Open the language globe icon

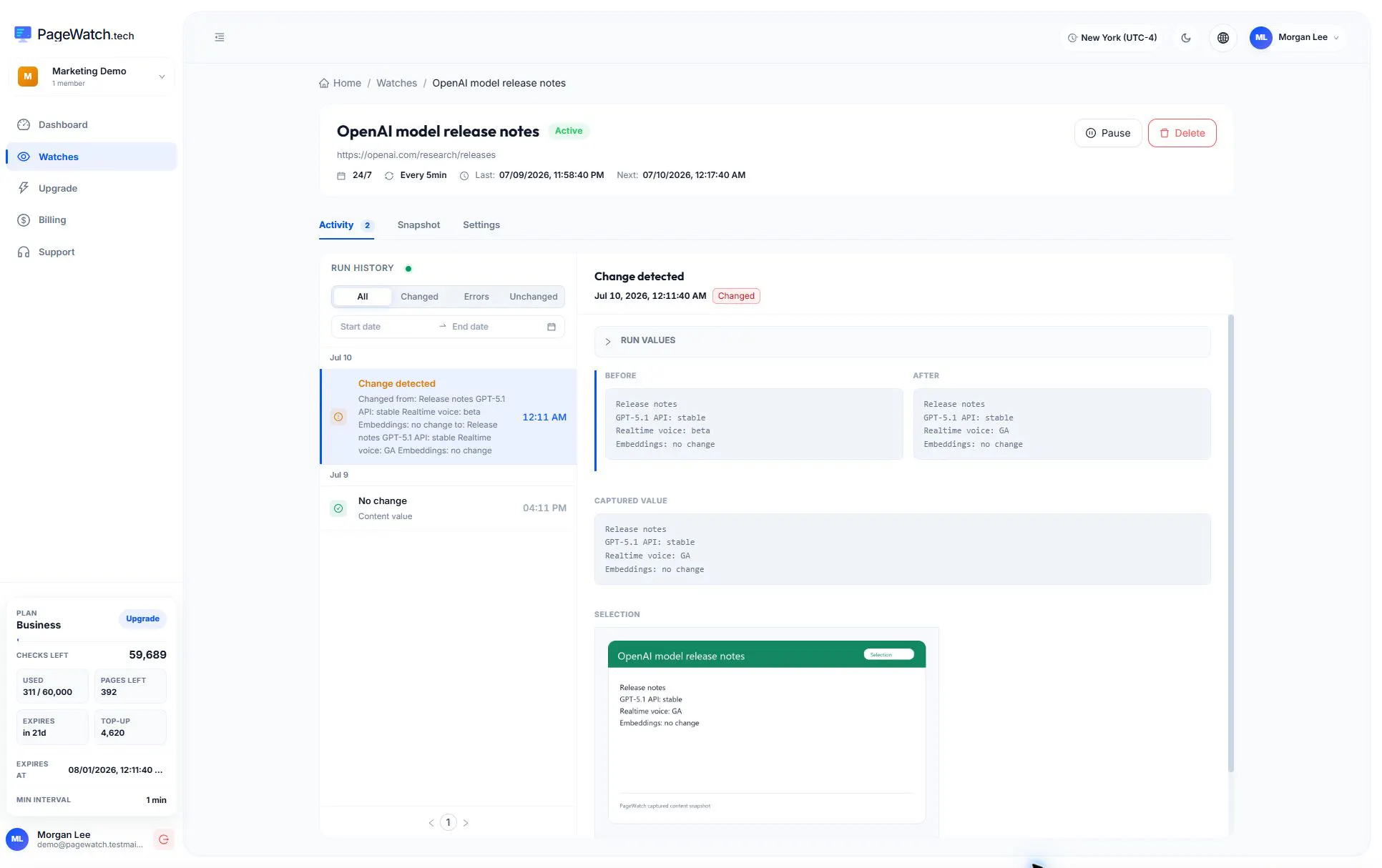pos(1223,38)
